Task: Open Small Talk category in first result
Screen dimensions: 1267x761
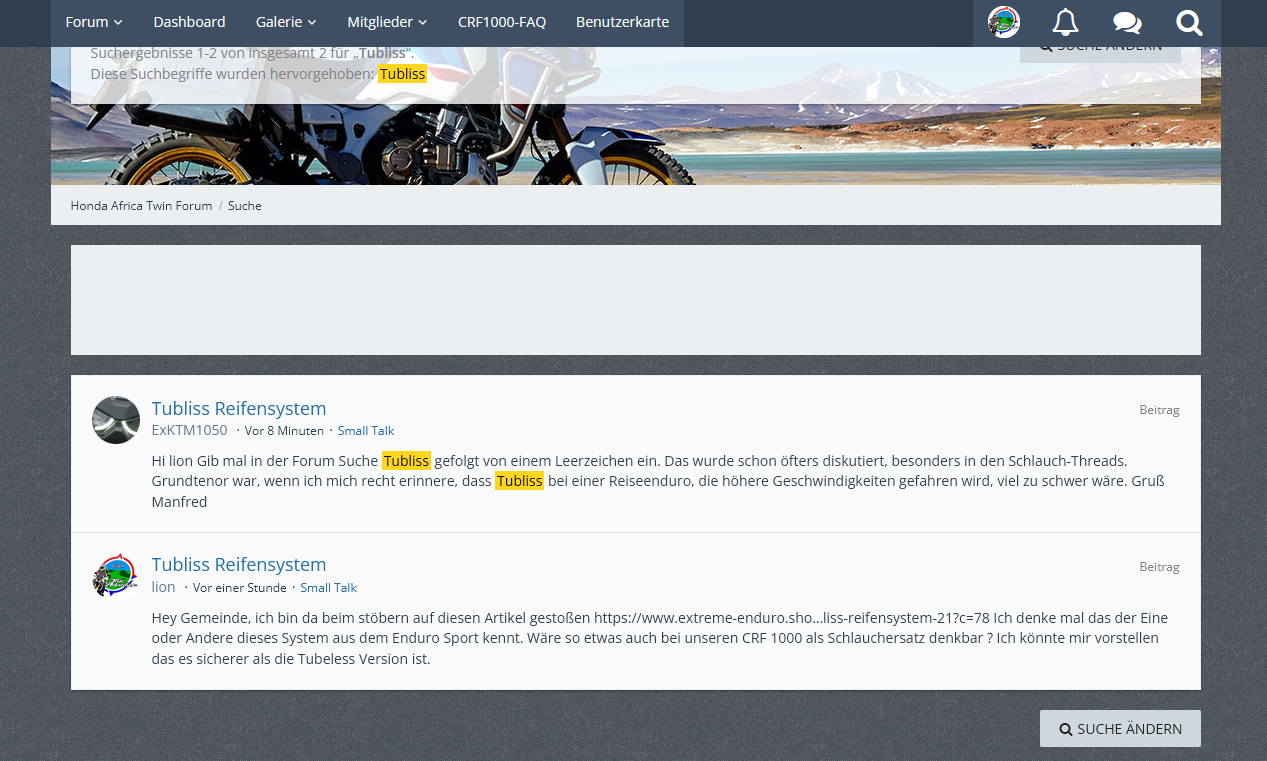Action: coord(366,431)
